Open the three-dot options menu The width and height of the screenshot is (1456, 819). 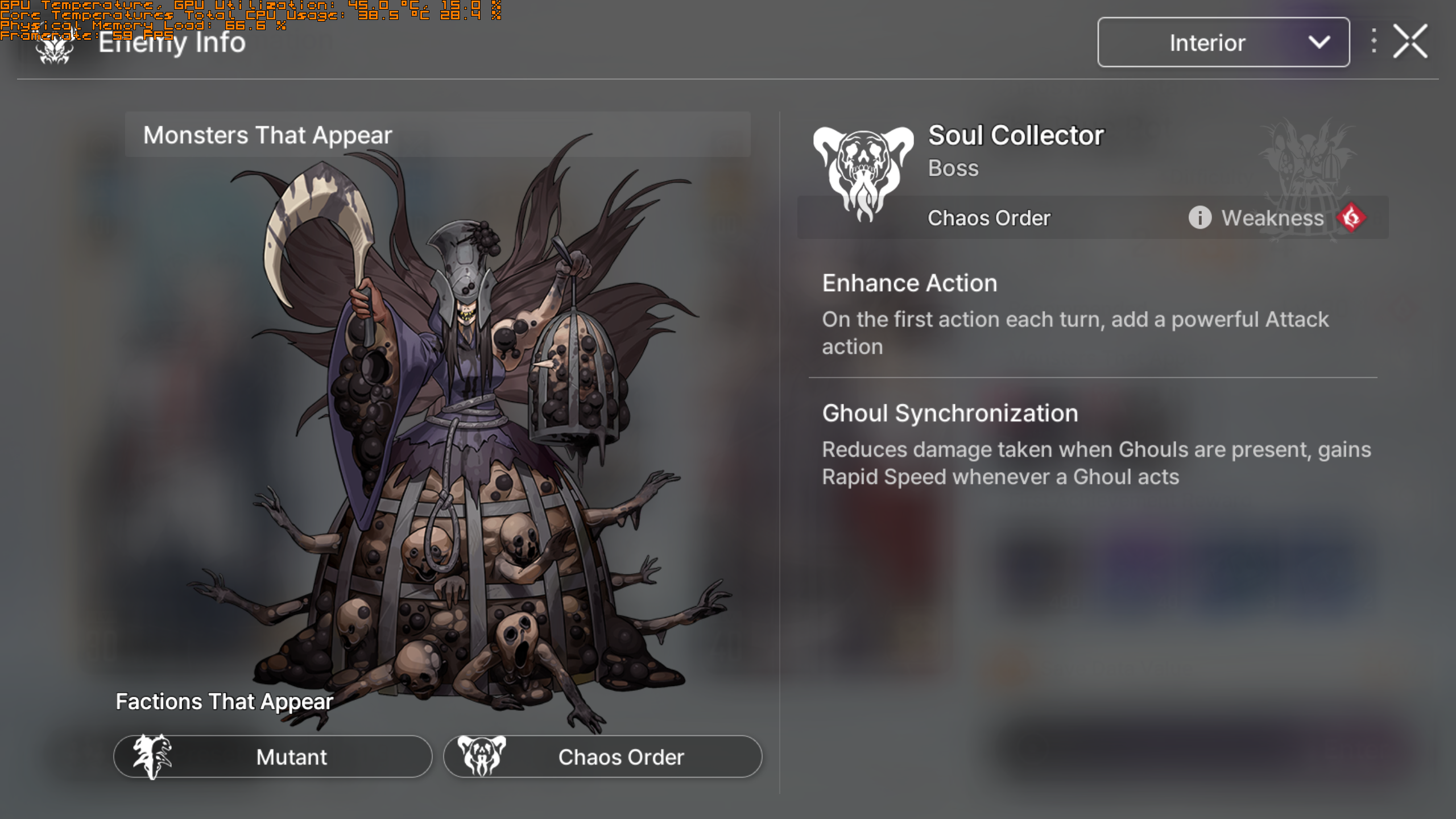click(1374, 42)
